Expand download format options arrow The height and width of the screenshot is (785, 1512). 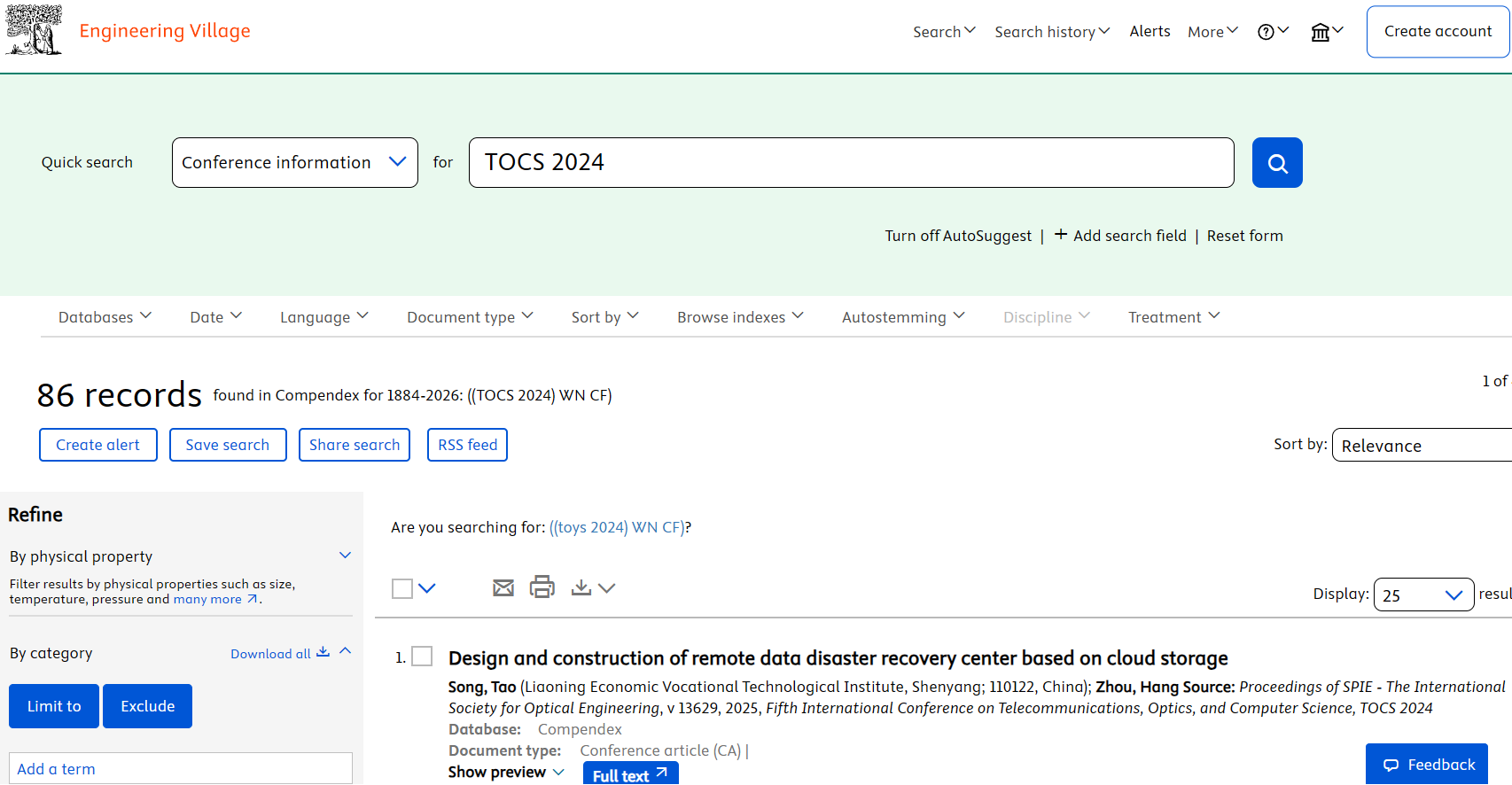[x=607, y=588]
